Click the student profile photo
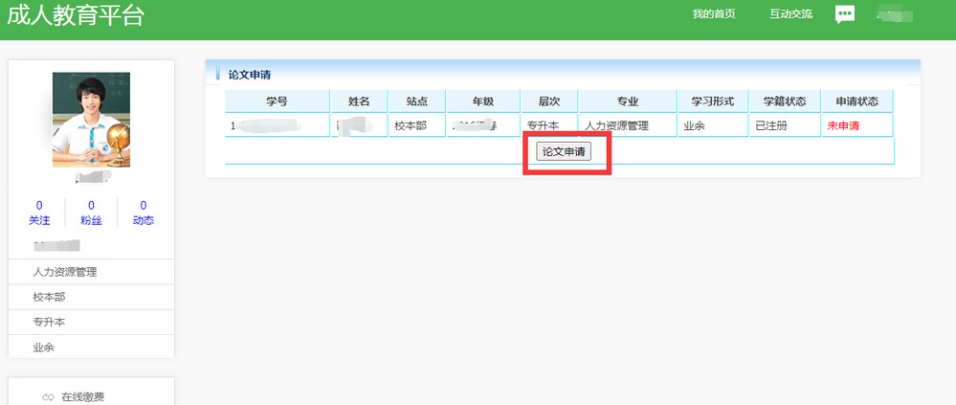Viewport: 956px width, 405px height. 91,119
